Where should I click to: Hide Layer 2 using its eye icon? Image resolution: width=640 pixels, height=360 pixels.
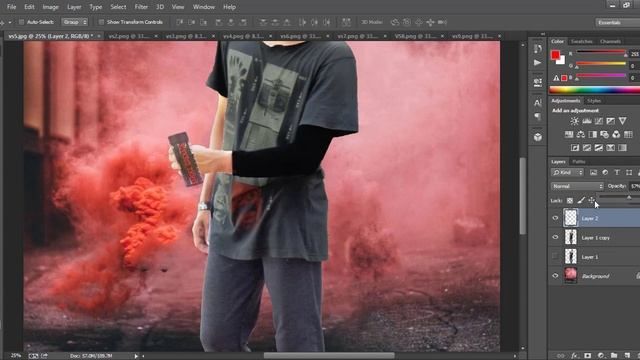pyautogui.click(x=555, y=218)
